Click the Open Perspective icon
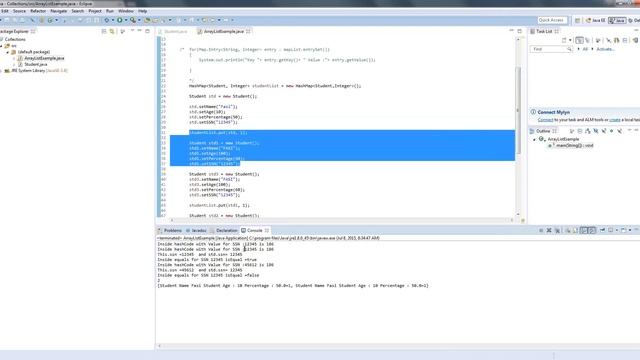The height and width of the screenshot is (360, 640). 578,20
